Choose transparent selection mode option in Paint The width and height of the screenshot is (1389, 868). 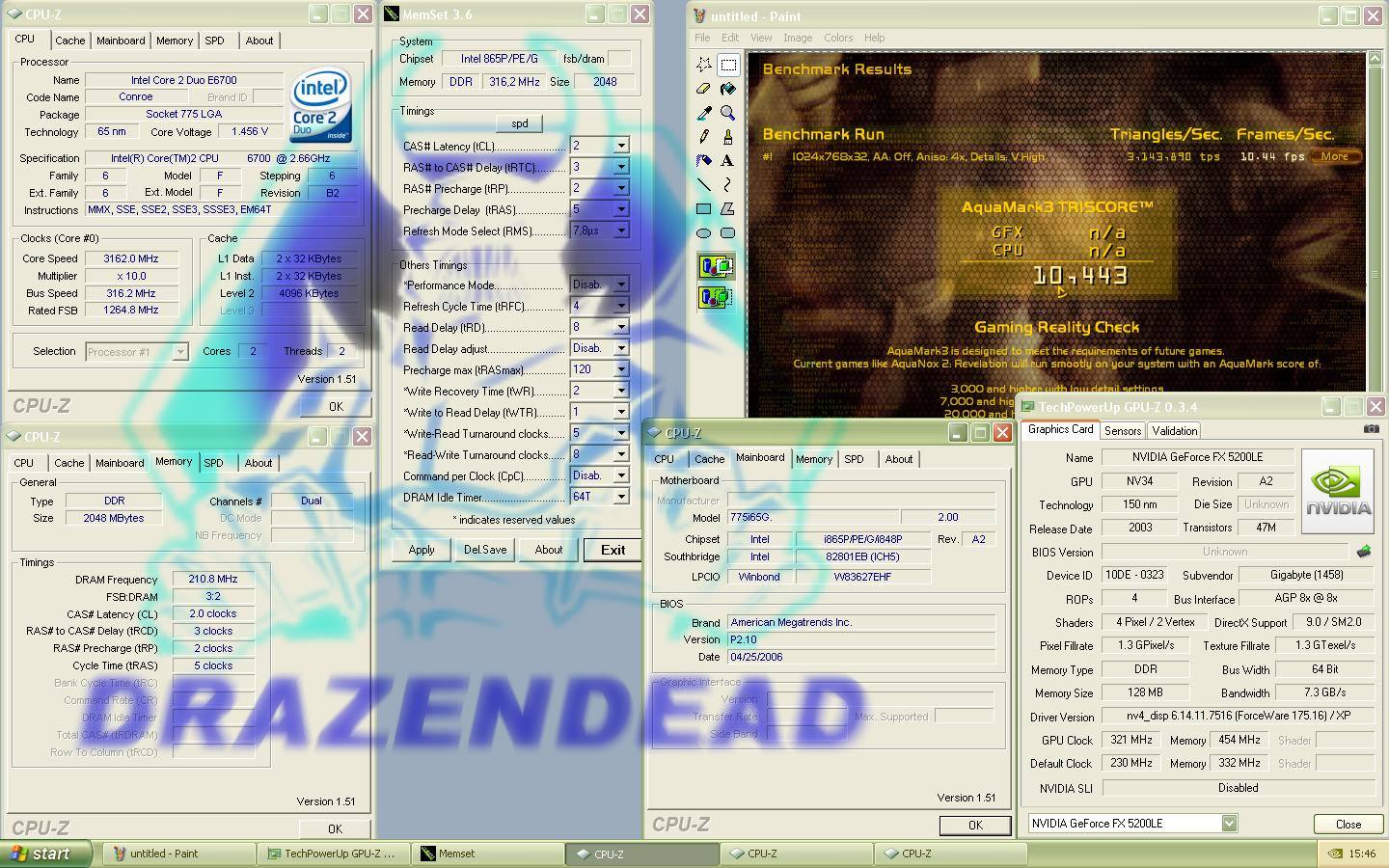(x=716, y=297)
